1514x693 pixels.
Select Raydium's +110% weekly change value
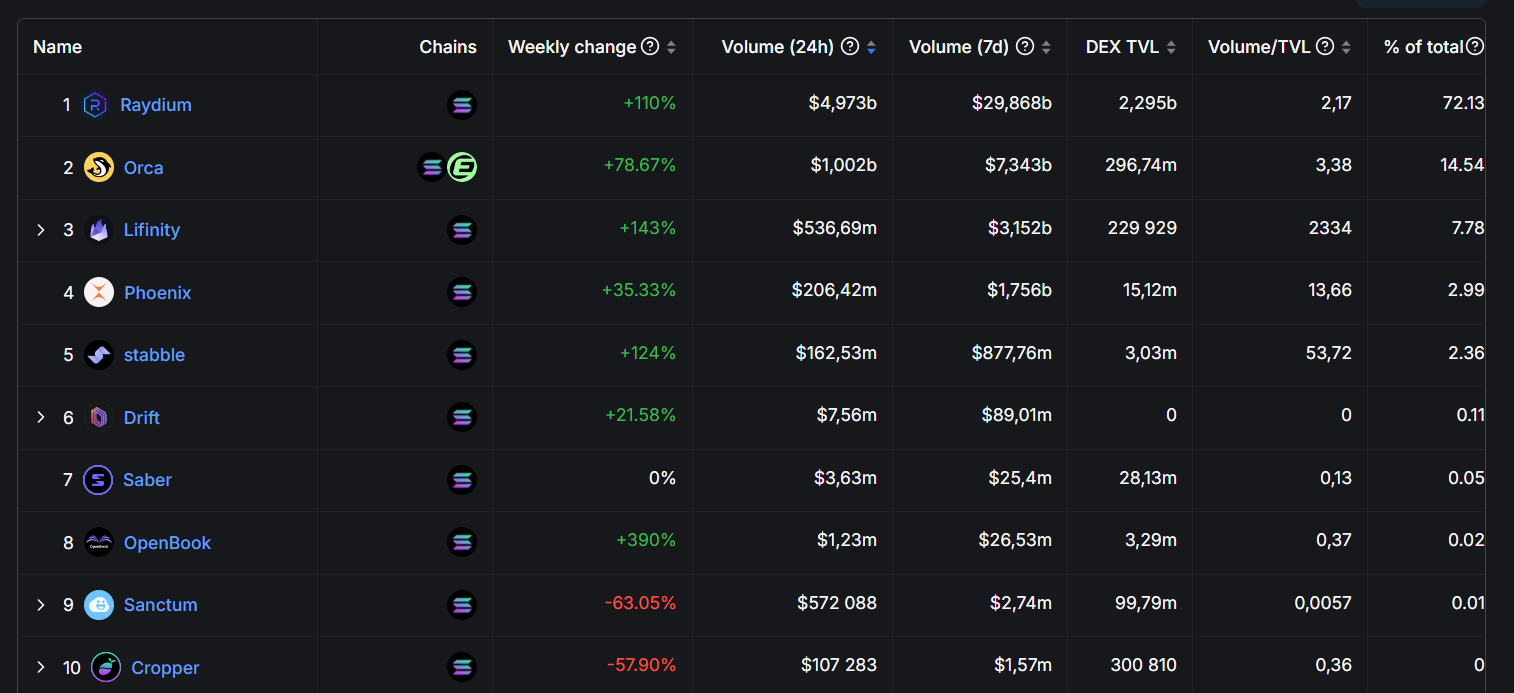click(648, 103)
